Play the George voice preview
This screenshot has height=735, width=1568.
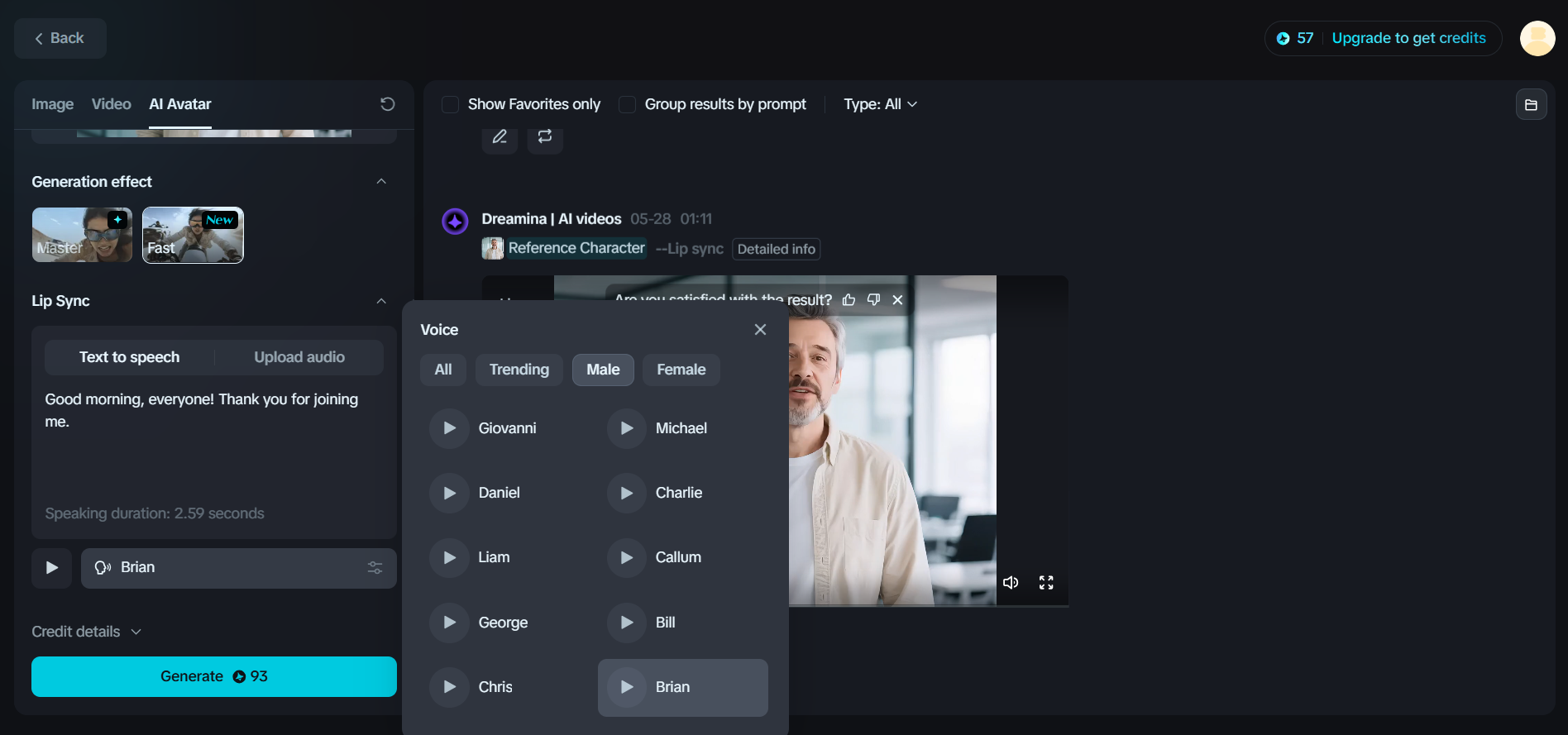[x=449, y=623]
